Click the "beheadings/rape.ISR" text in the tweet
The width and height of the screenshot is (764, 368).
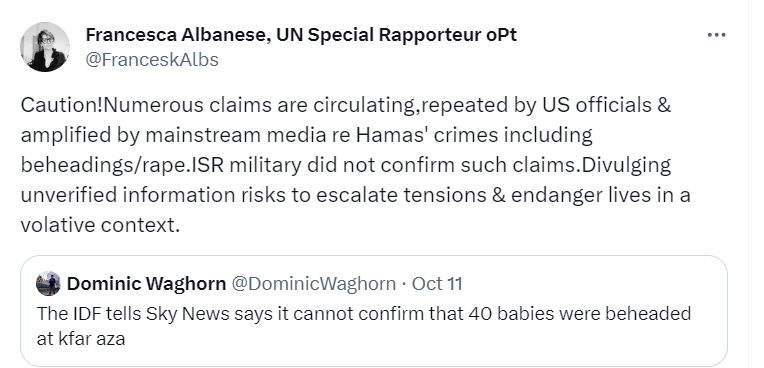(122, 166)
